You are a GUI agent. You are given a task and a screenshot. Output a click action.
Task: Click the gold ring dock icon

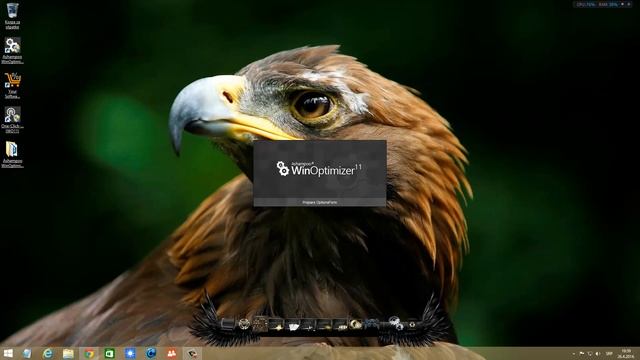pyautogui.click(x=356, y=324)
